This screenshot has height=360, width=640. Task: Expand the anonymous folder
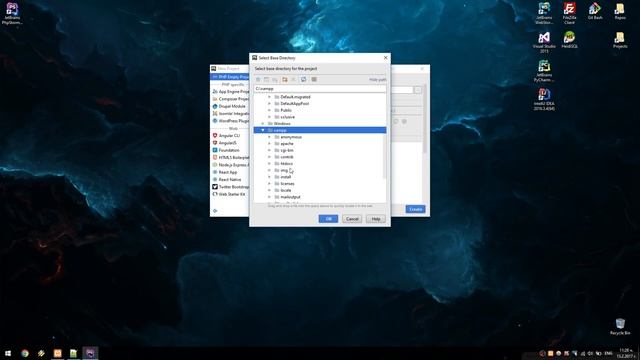coord(269,137)
